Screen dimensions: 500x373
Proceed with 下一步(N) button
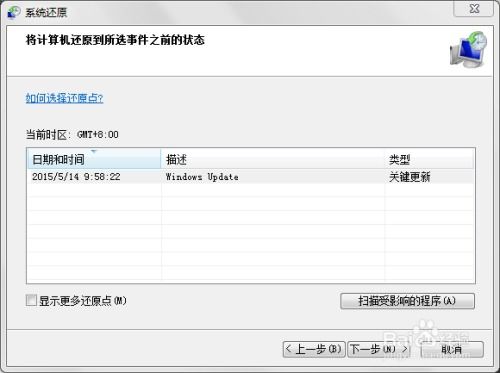coord(379,349)
